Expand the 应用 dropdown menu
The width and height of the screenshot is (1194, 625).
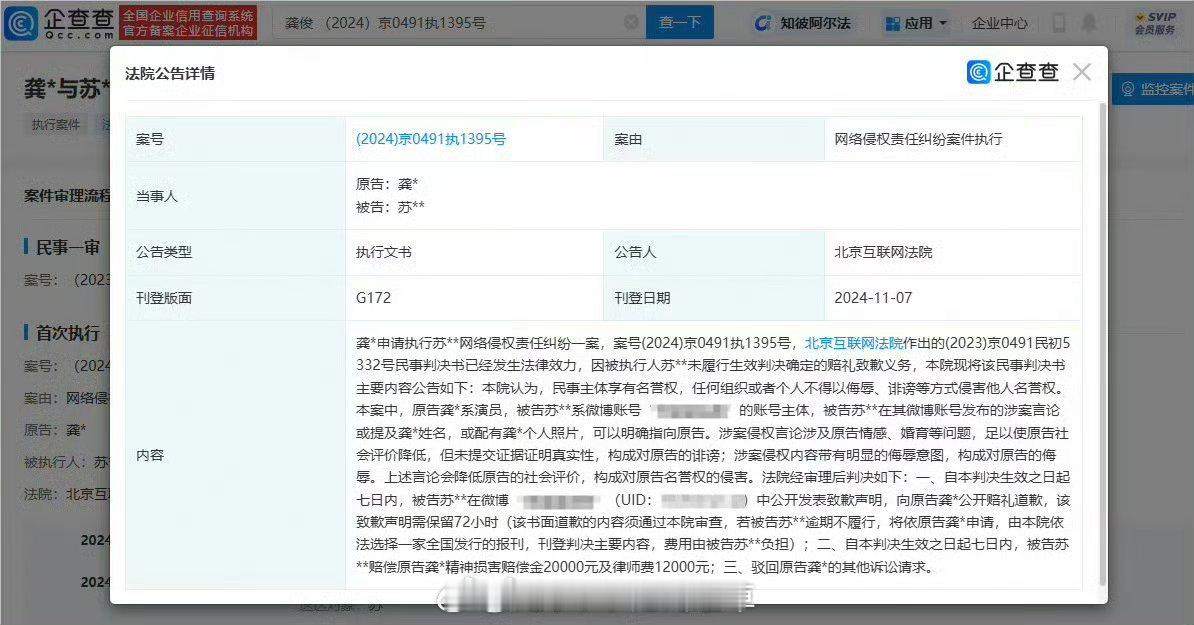point(916,23)
